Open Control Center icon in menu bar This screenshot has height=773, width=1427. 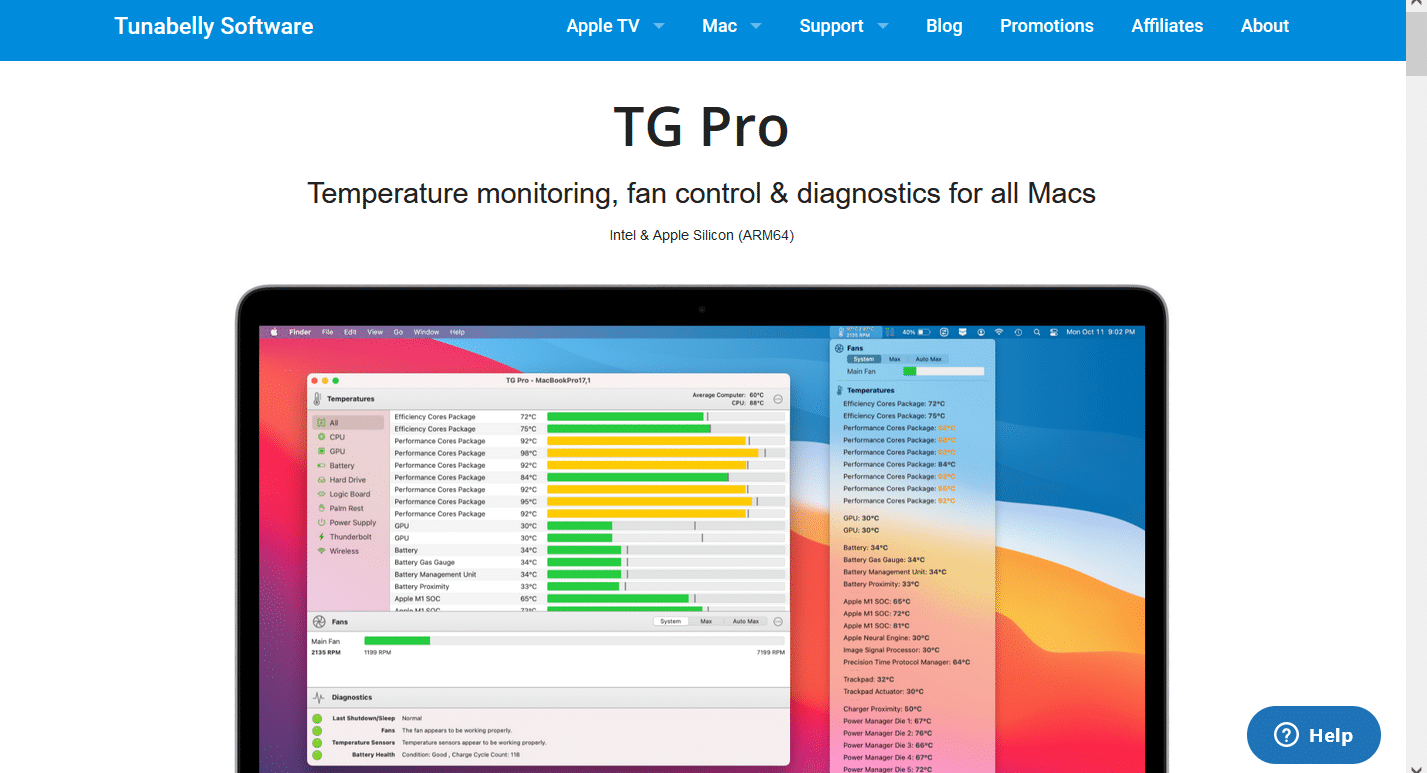(x=1053, y=332)
